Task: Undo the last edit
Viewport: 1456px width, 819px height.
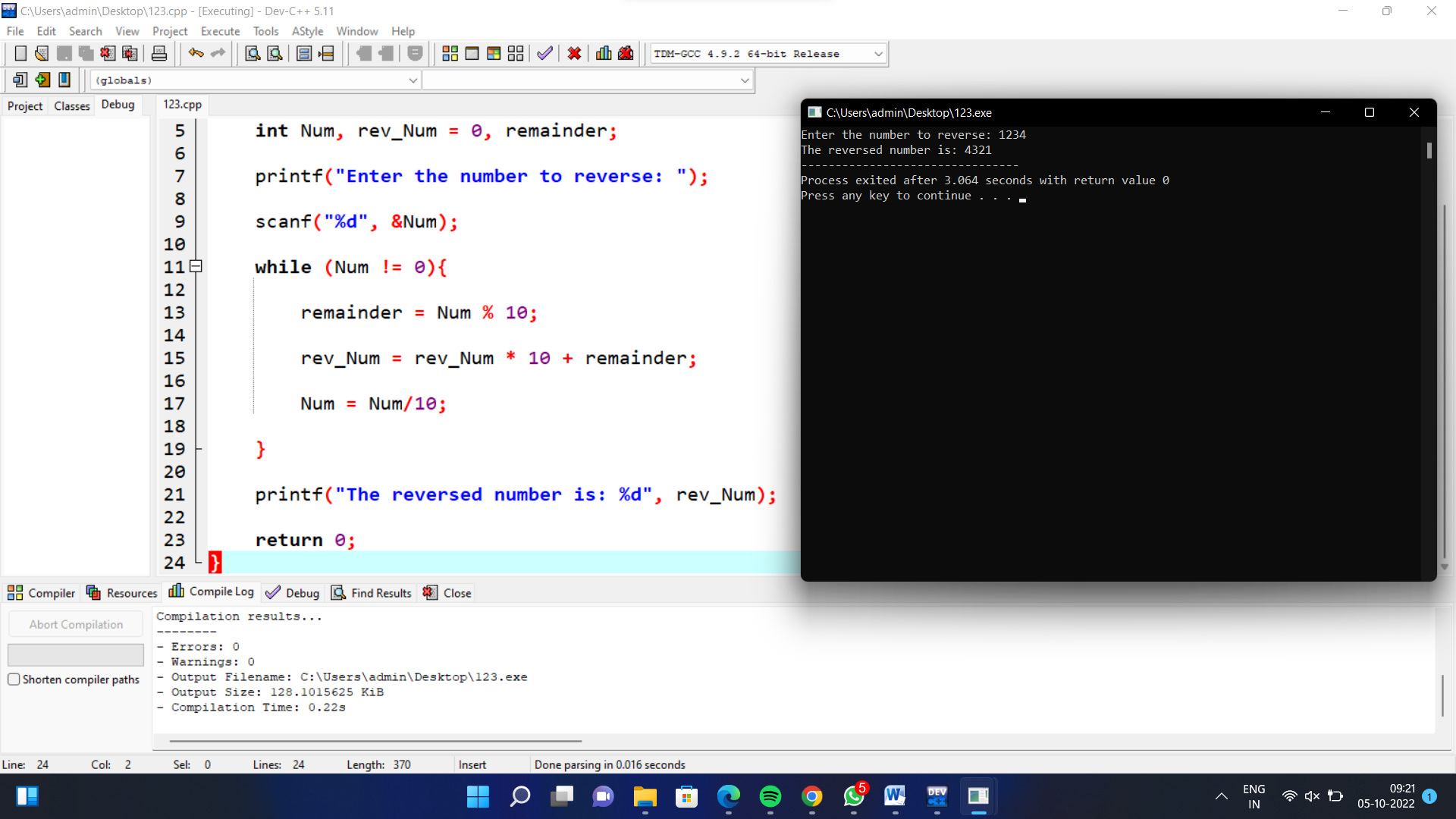Action: [196, 53]
